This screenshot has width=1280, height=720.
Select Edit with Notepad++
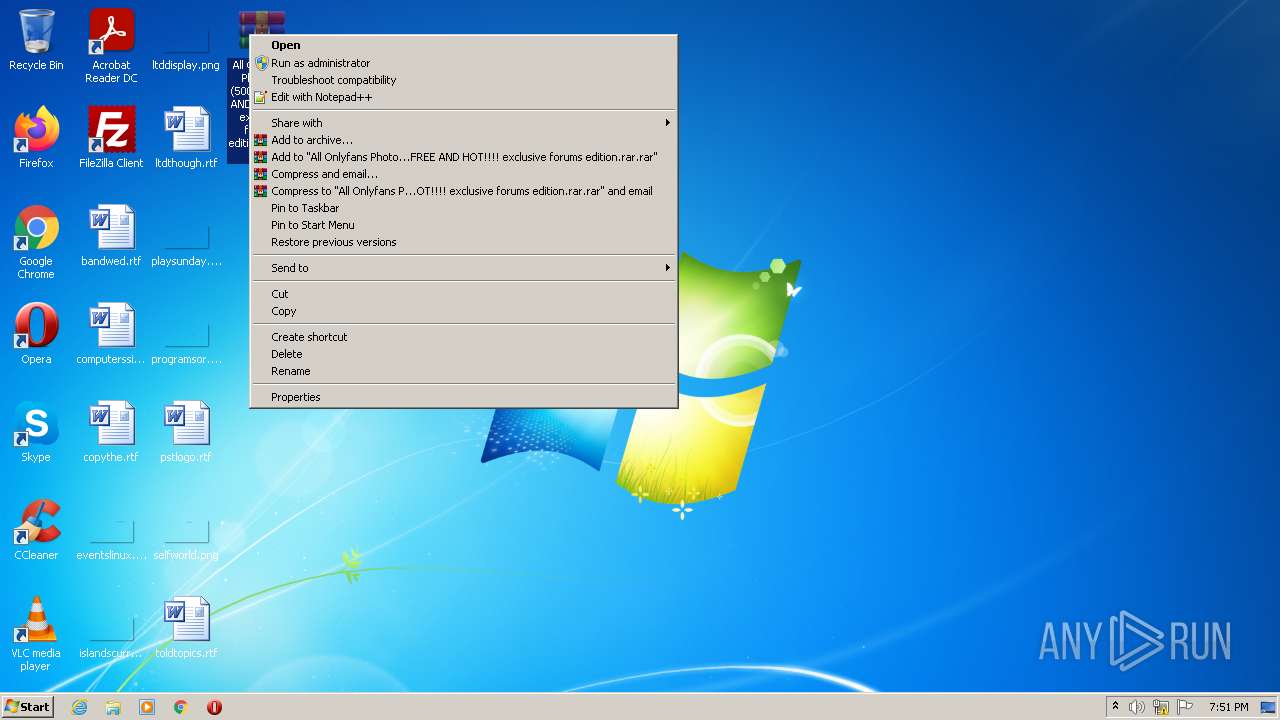click(x=463, y=97)
